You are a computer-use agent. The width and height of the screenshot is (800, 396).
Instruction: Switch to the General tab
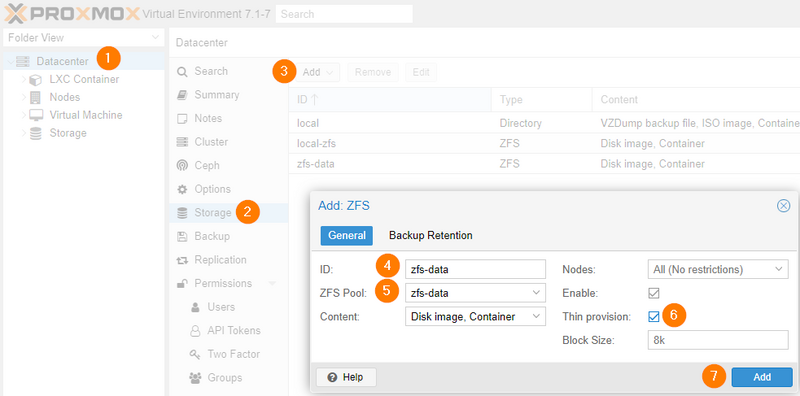[347, 236]
